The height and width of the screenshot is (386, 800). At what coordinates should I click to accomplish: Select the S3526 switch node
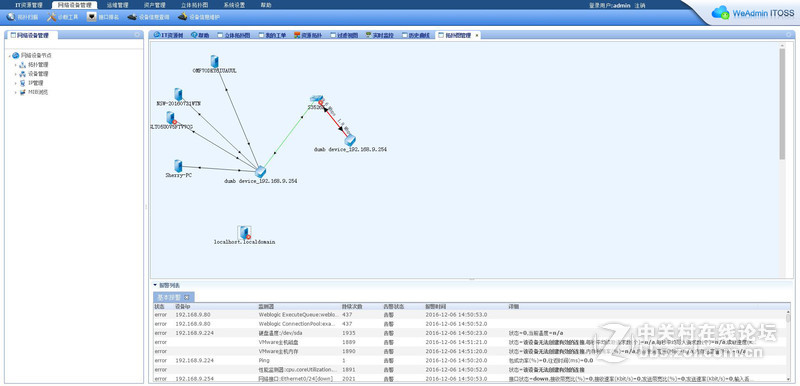(316, 99)
